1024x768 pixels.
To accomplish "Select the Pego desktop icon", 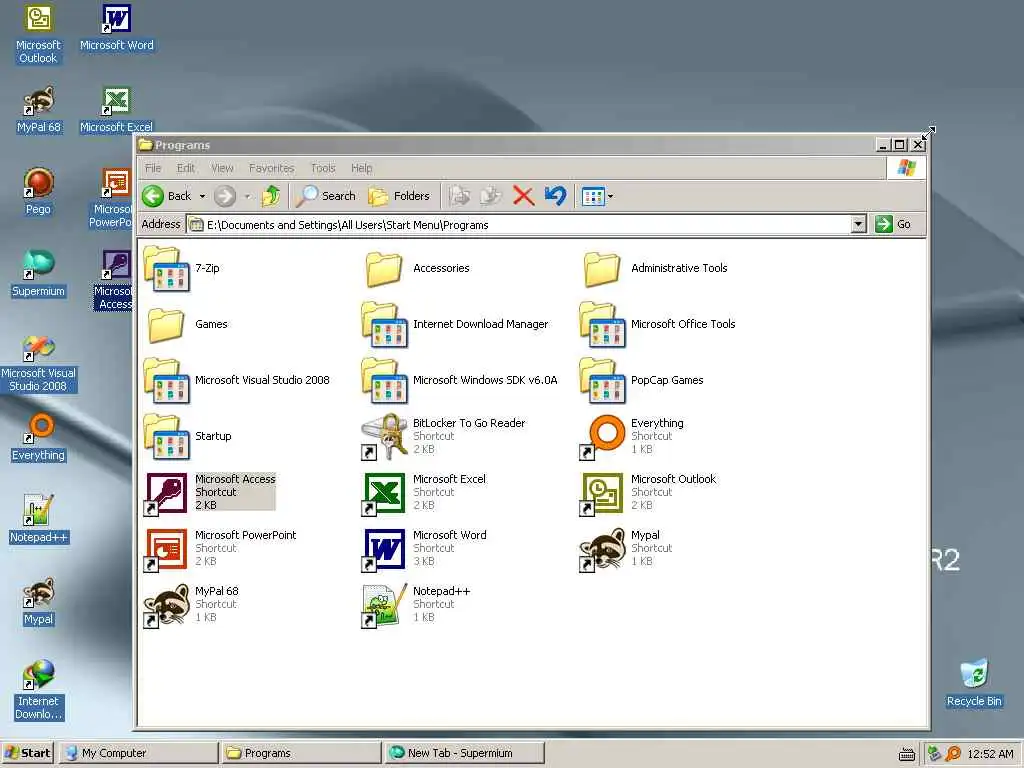I will 39,192.
